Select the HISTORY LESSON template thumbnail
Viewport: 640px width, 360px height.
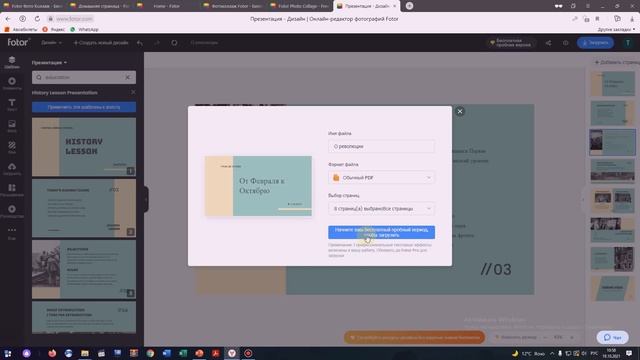[x=84, y=147]
